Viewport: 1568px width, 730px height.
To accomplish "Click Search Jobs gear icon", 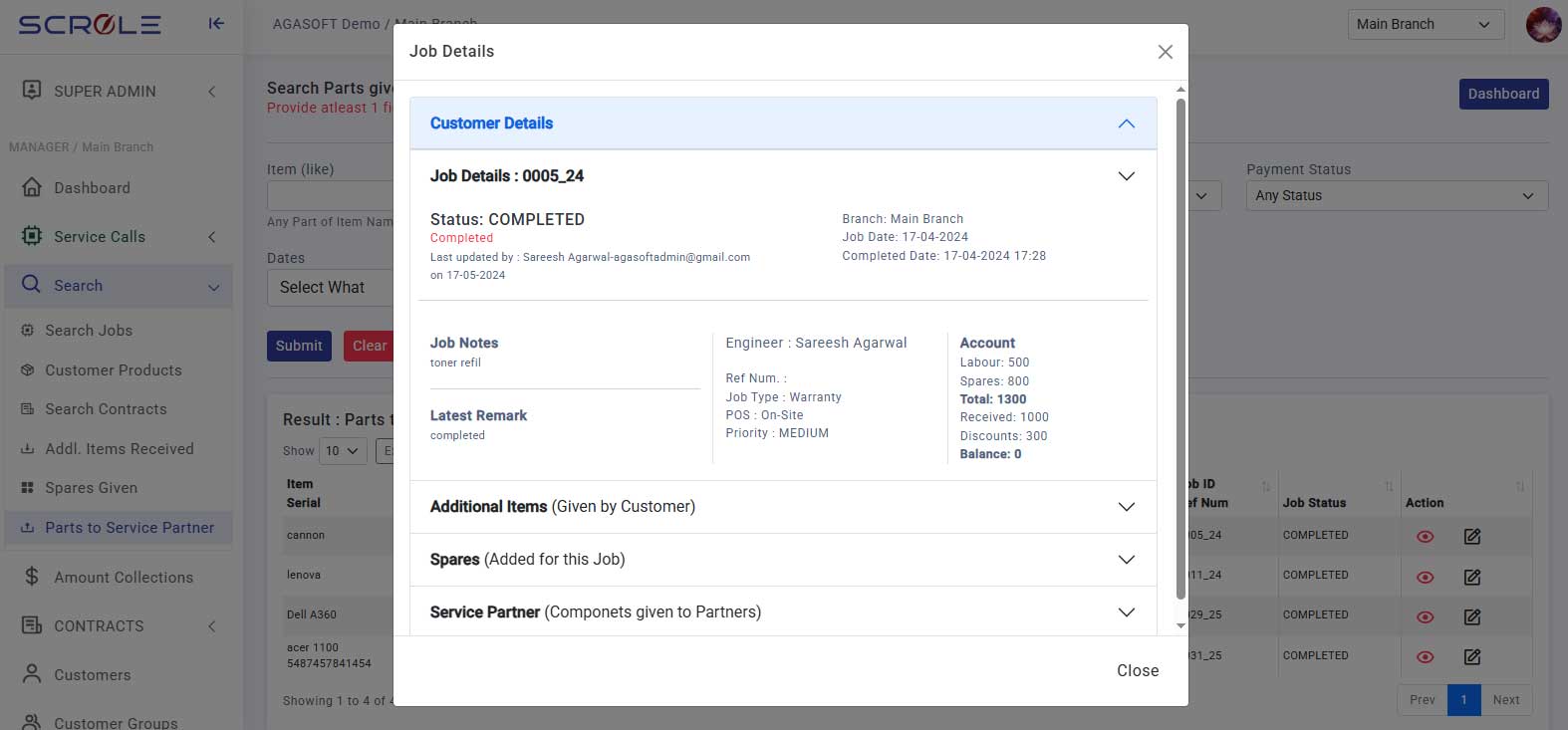I will pos(27,331).
